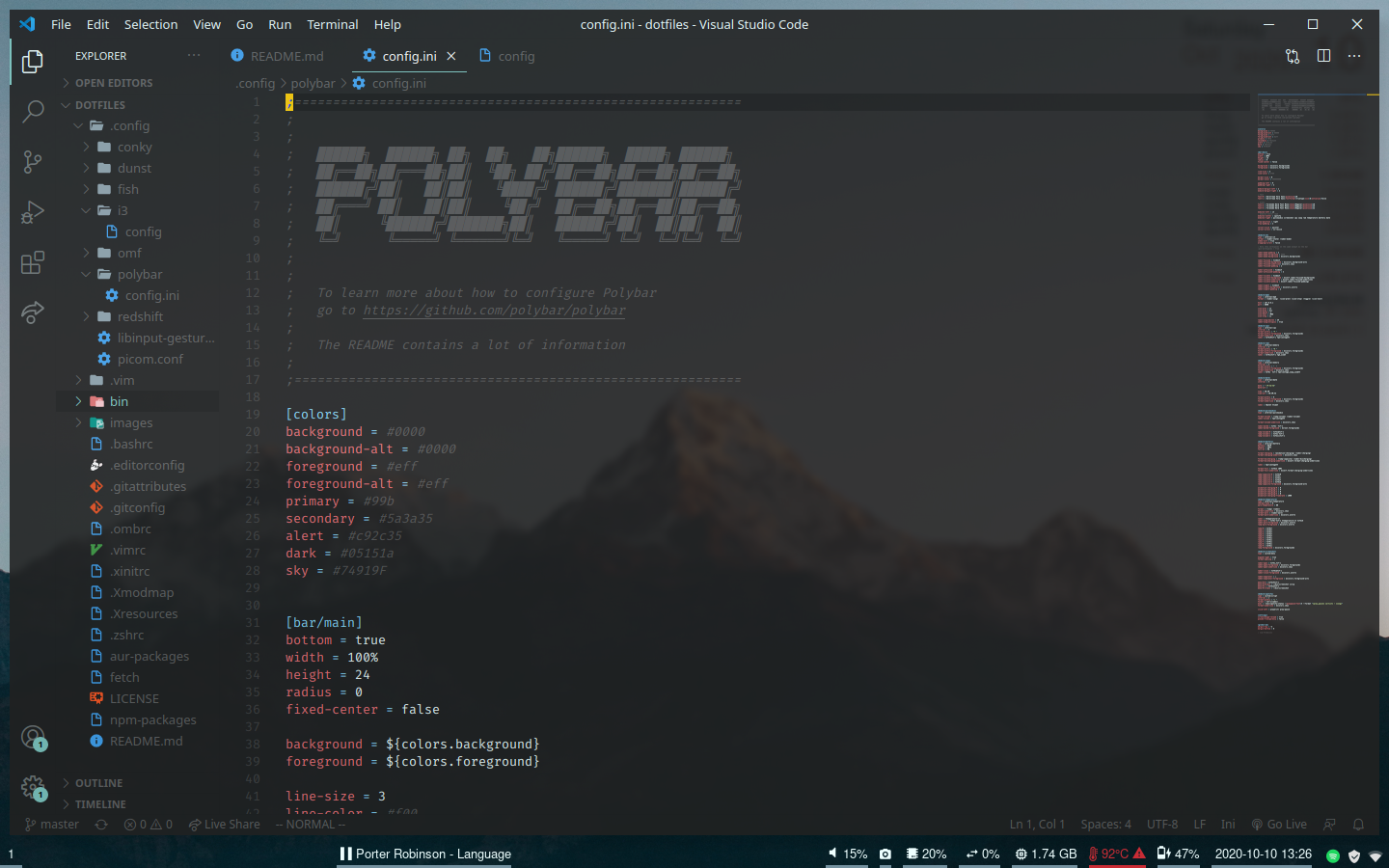
Task: Collapse the .config folder
Action: [129, 125]
